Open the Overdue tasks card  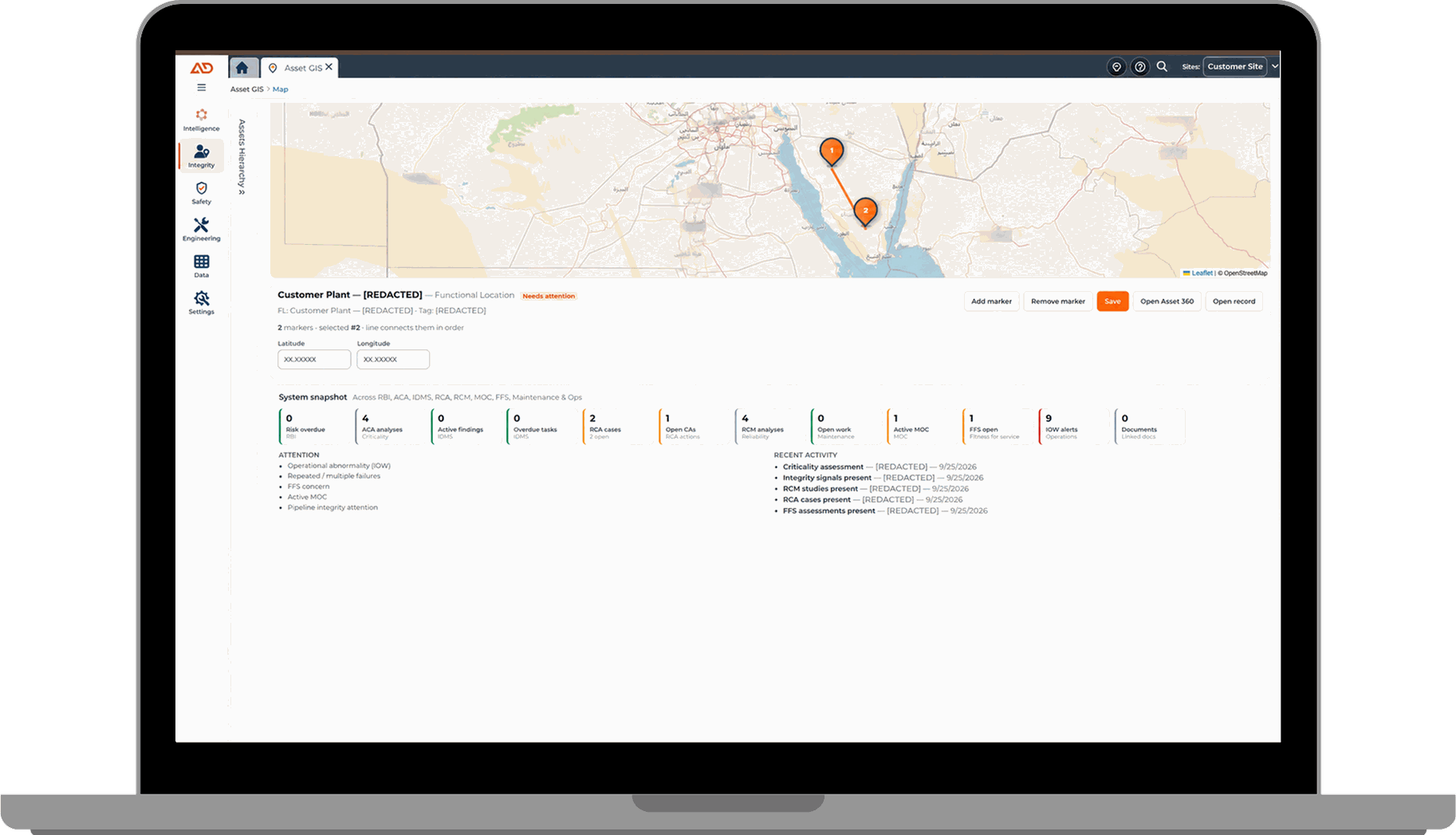pyautogui.click(x=541, y=427)
